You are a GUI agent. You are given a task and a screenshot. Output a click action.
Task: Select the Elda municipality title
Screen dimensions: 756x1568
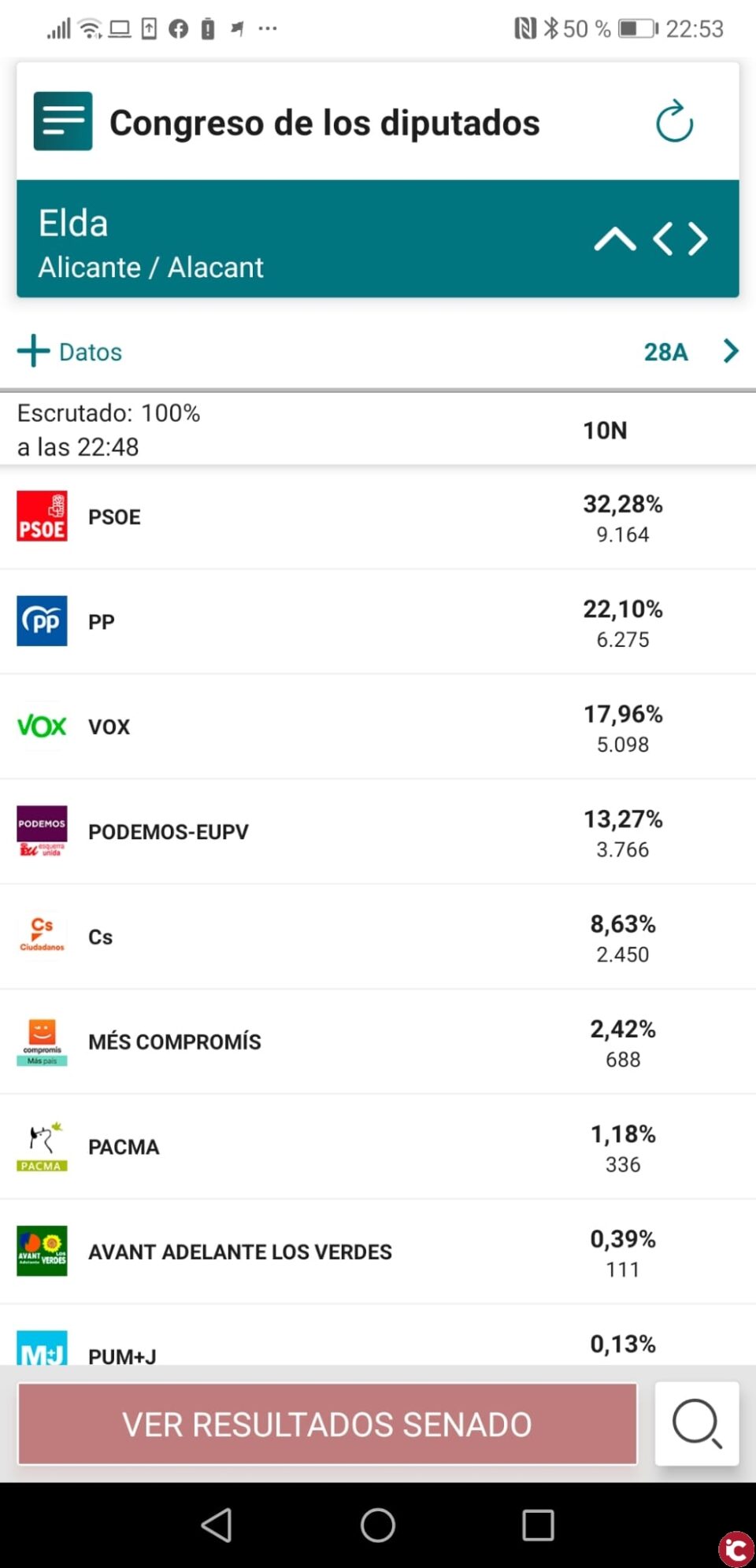[x=73, y=223]
